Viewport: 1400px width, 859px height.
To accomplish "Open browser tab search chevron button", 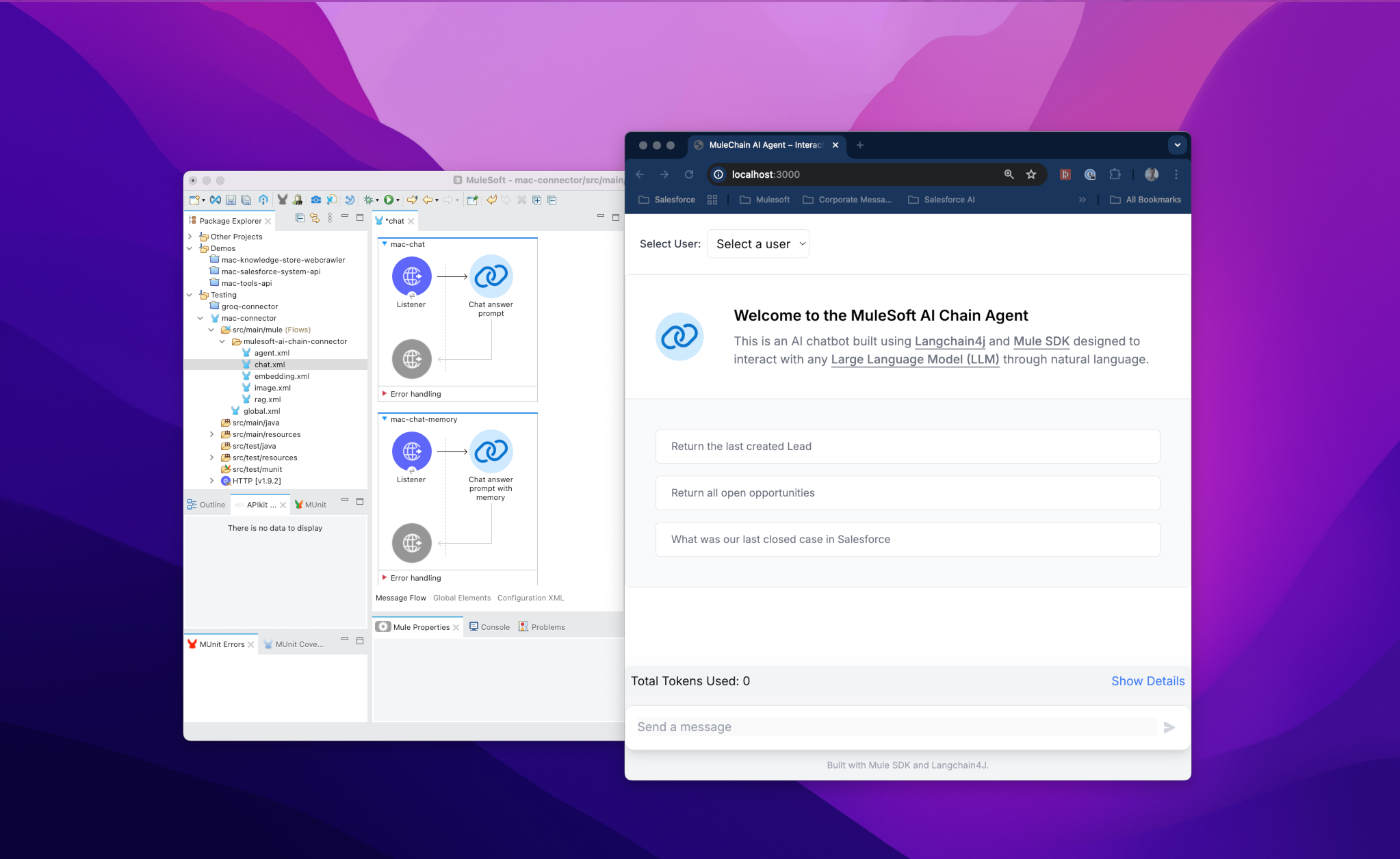I will click(1177, 145).
